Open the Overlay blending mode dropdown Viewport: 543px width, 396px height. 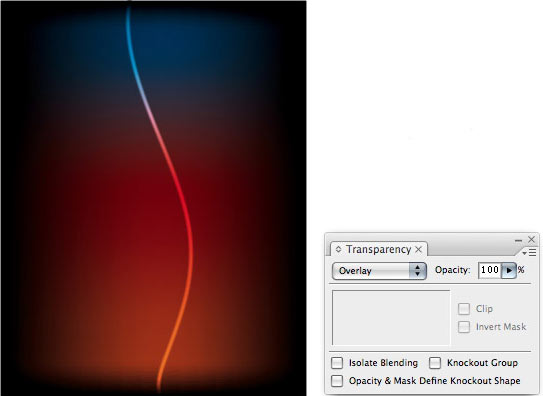pos(379,271)
